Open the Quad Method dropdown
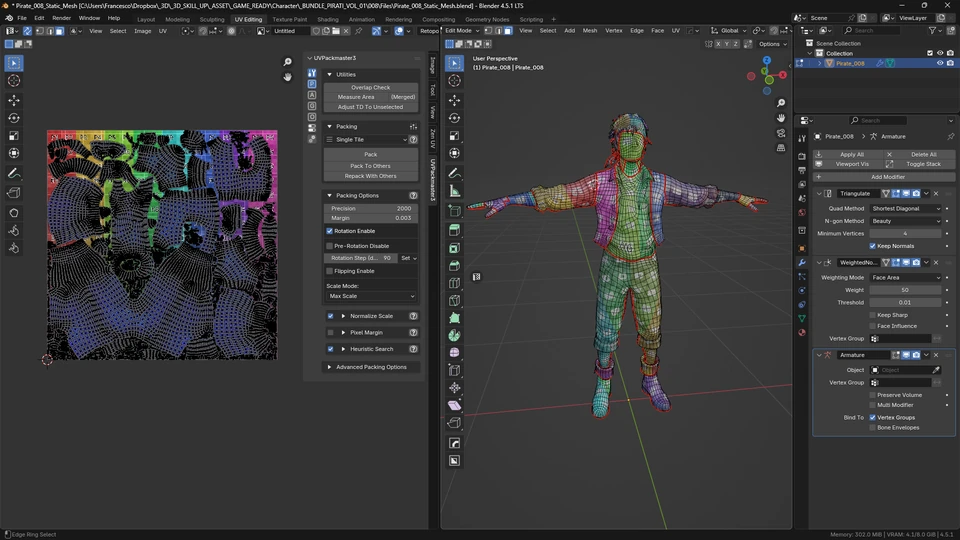This screenshot has height=540, width=960. (906, 208)
